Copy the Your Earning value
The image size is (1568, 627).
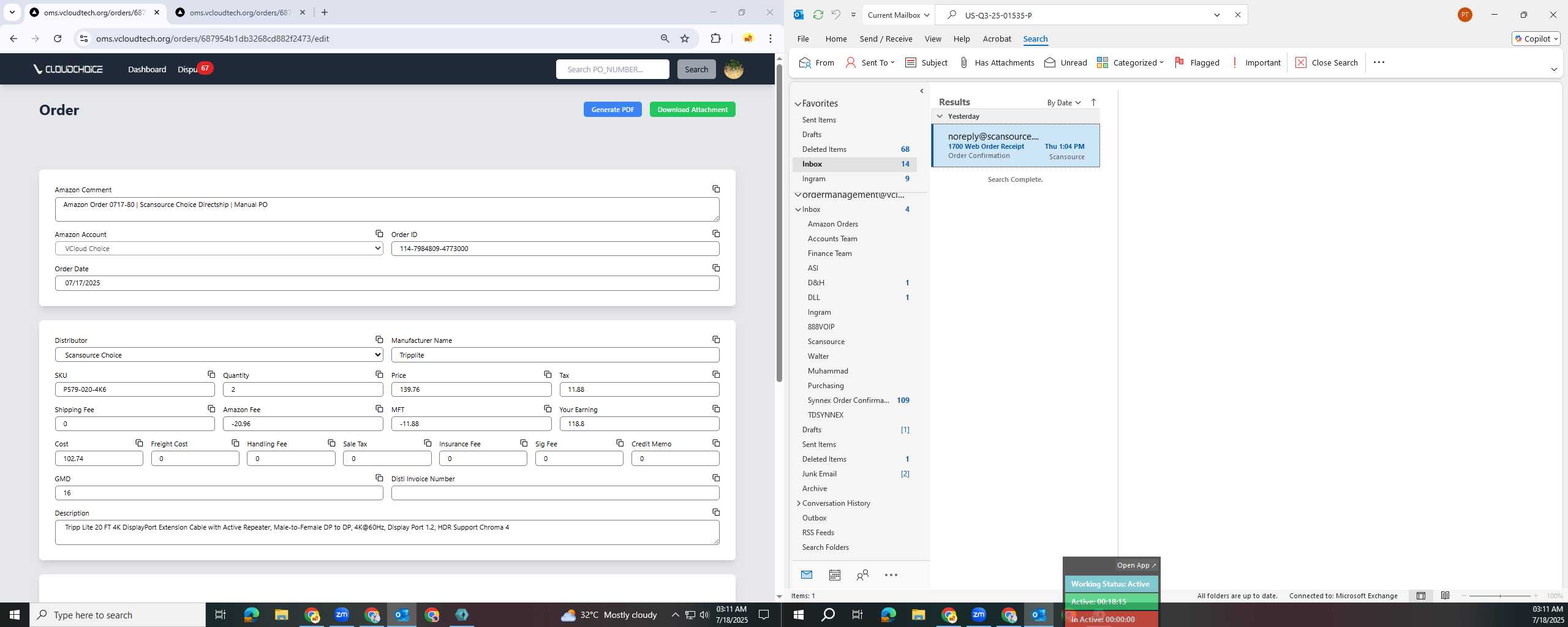pyautogui.click(x=716, y=409)
